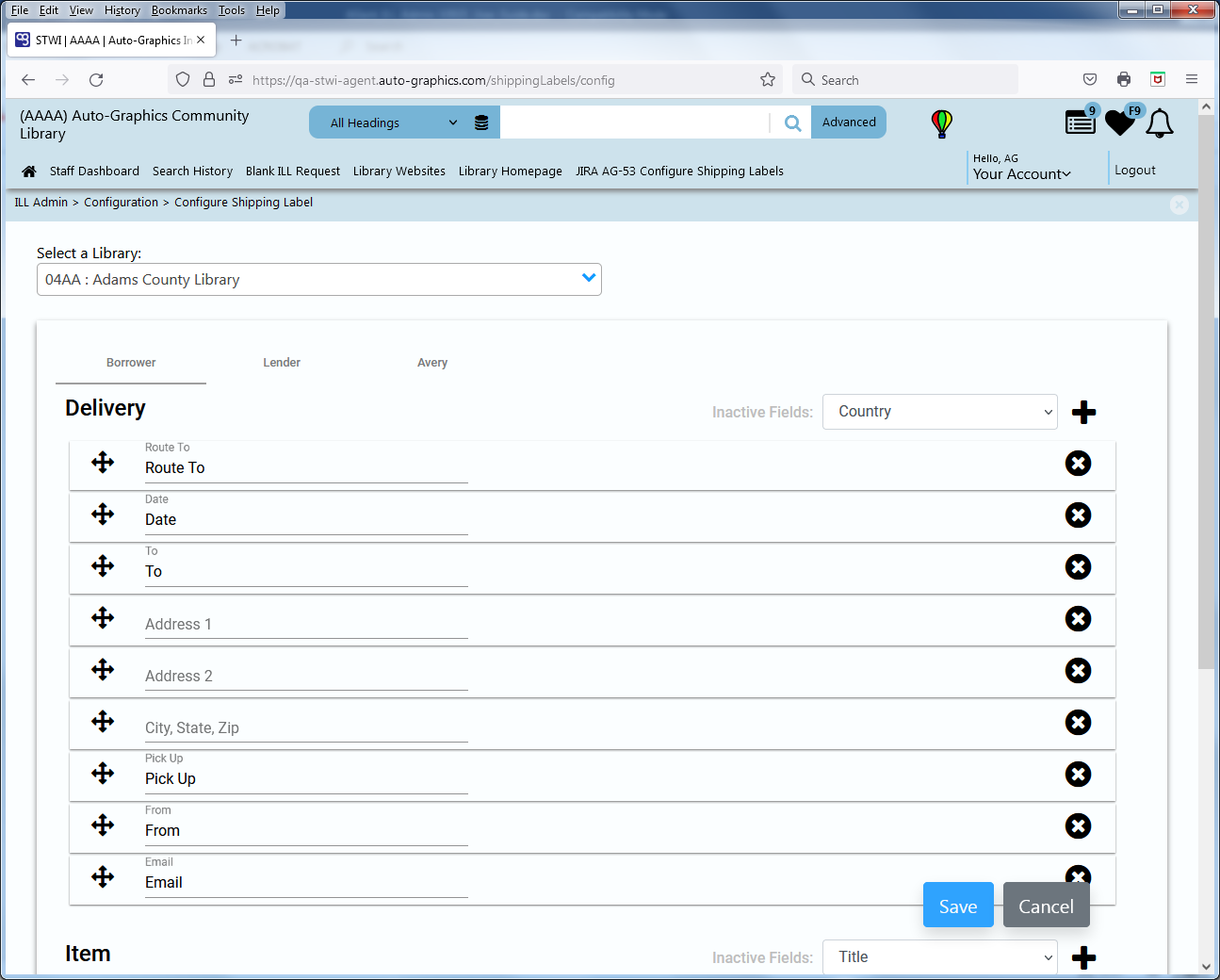Screen dimensions: 1220x980
Task: Remove the To field
Action: pos(1078,567)
